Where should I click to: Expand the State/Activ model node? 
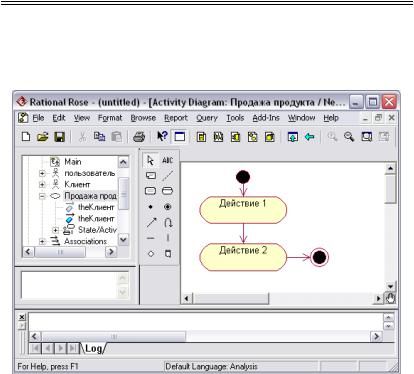[56, 230]
